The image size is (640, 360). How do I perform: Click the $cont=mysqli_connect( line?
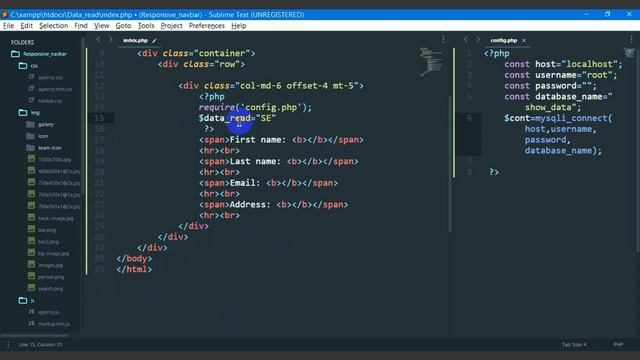tap(558, 118)
